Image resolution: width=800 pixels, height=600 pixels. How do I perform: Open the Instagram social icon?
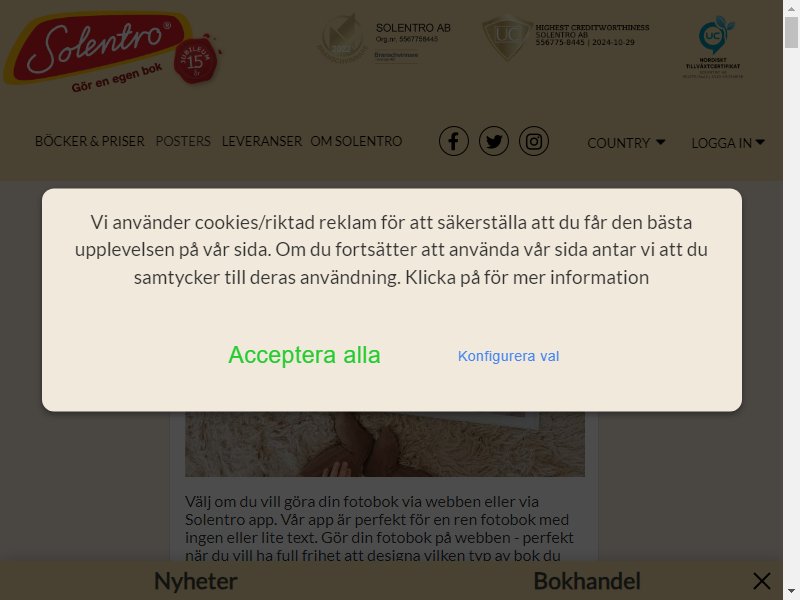534,141
